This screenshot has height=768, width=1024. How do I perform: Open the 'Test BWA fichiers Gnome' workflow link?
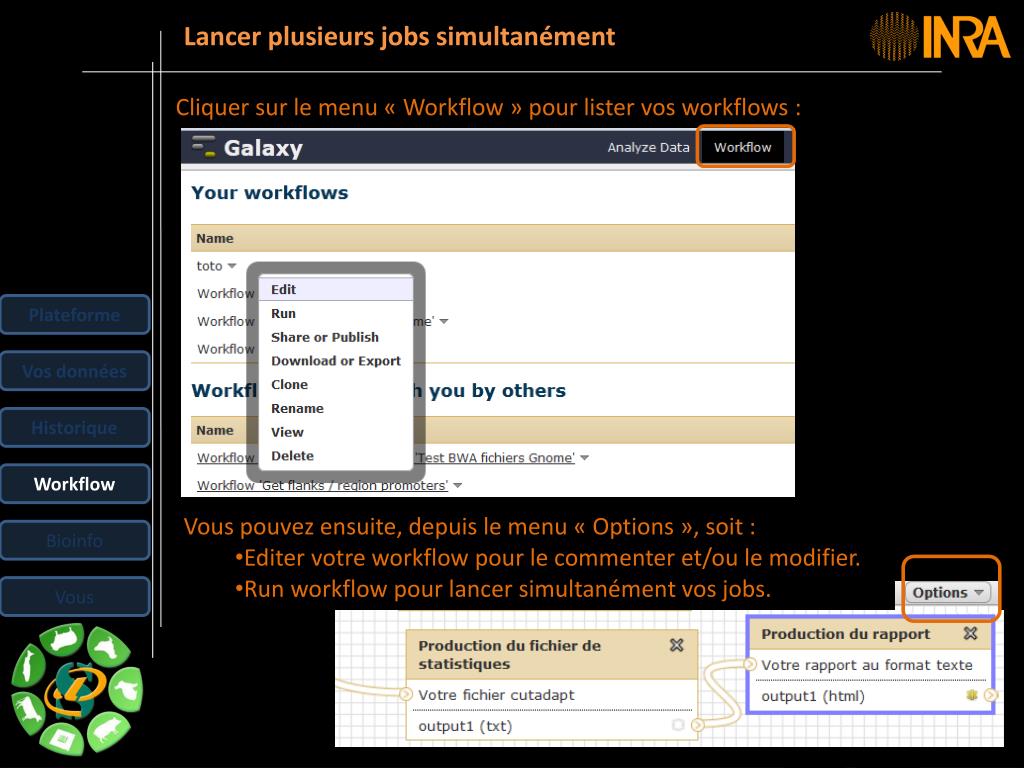pos(496,458)
